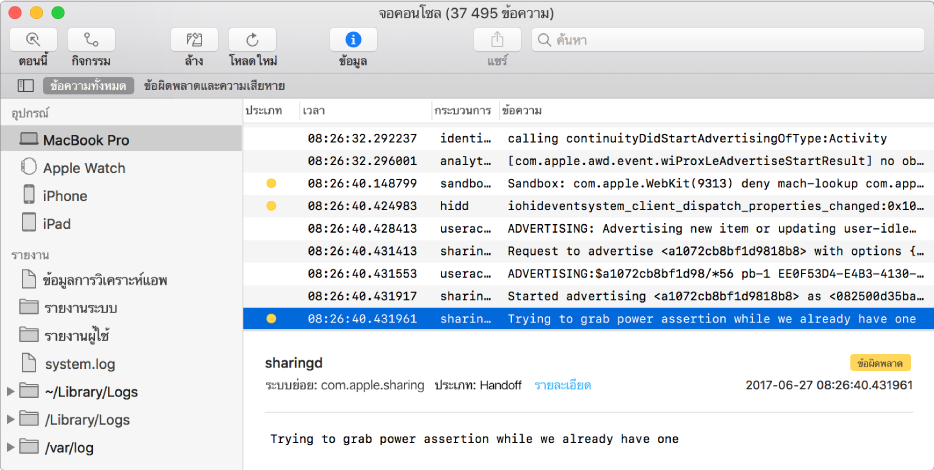Click the search (ค้นหา) field
The width and height of the screenshot is (934, 470).
click(x=727, y=40)
